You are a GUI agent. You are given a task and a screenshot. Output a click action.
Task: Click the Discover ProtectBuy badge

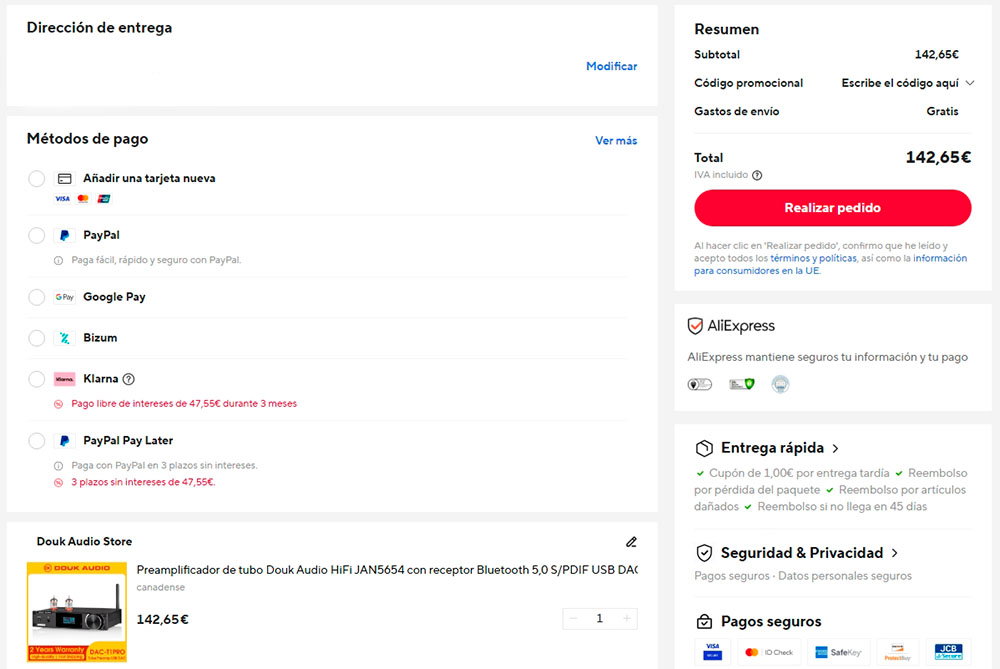click(897, 652)
